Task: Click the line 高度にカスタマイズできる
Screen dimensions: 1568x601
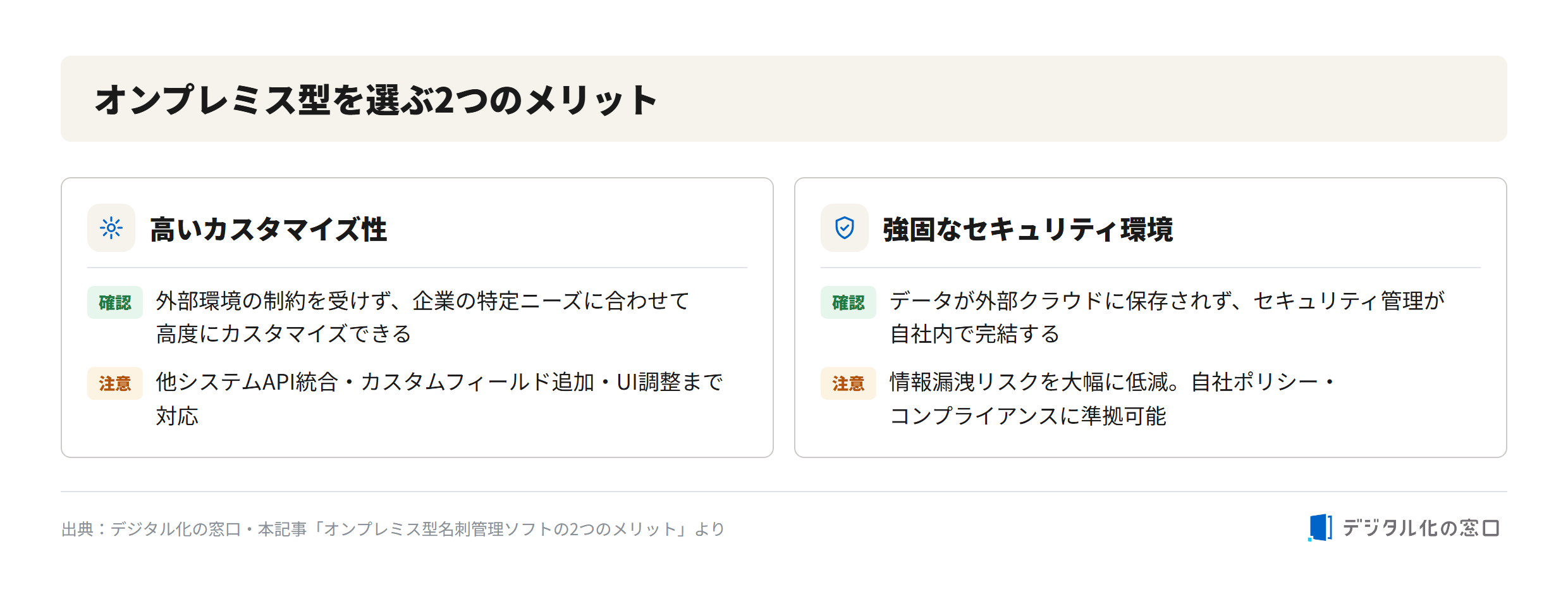Action: point(284,334)
